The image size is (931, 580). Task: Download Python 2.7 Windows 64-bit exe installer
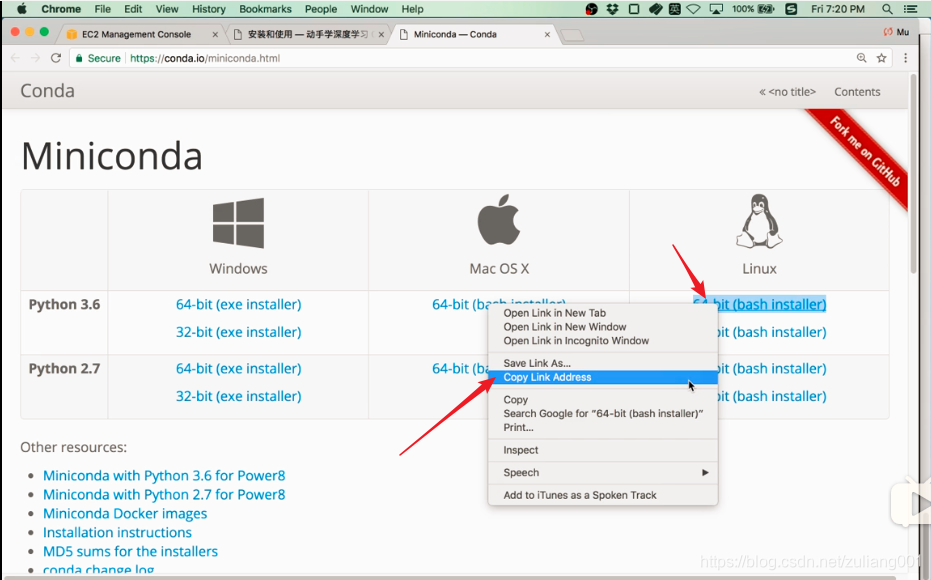(238, 369)
